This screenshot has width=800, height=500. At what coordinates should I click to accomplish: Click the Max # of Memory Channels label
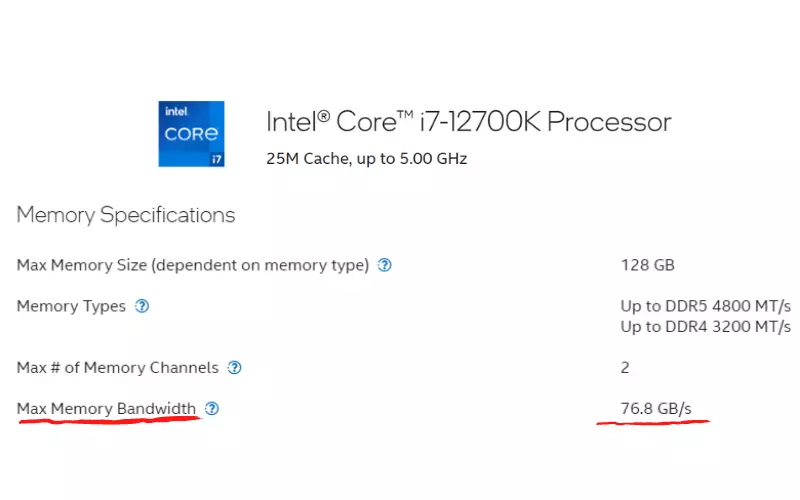click(117, 368)
